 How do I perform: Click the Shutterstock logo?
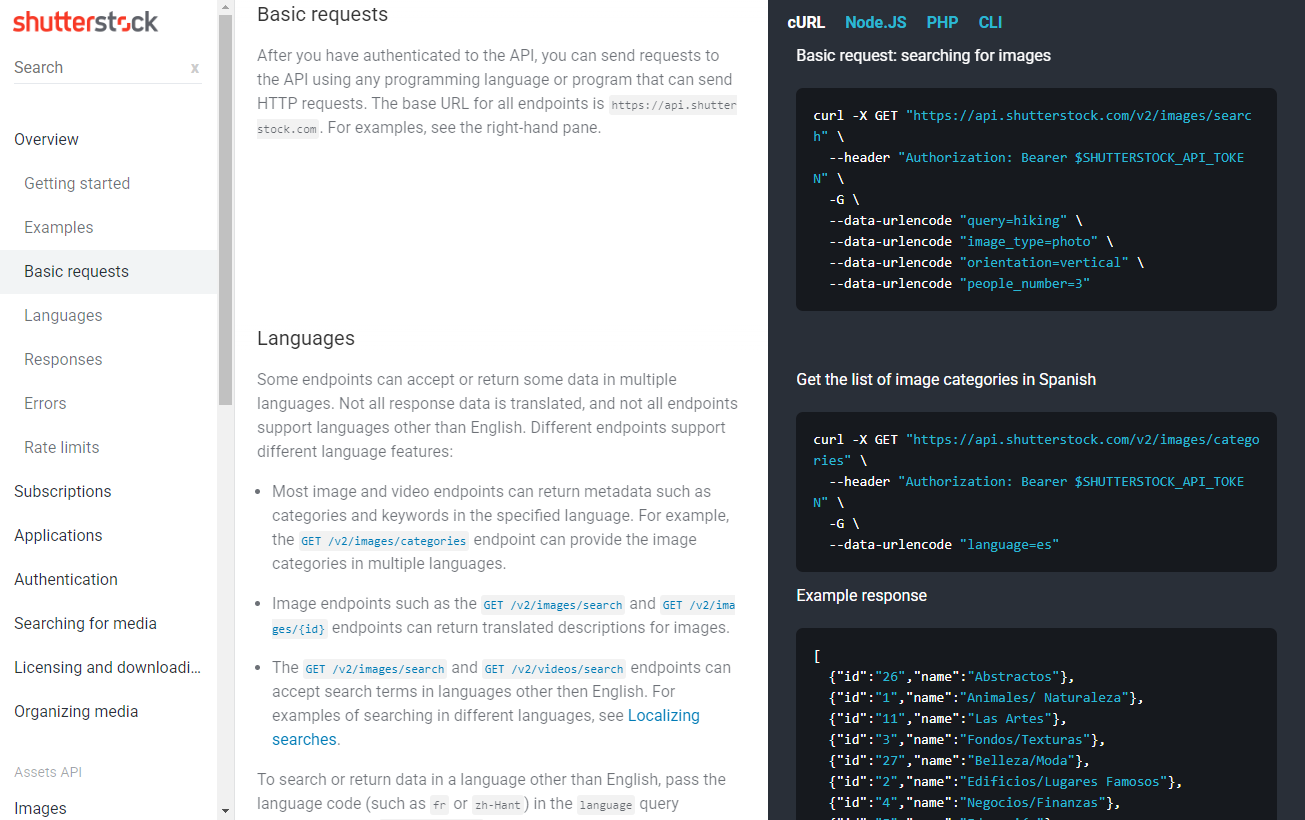tap(85, 21)
